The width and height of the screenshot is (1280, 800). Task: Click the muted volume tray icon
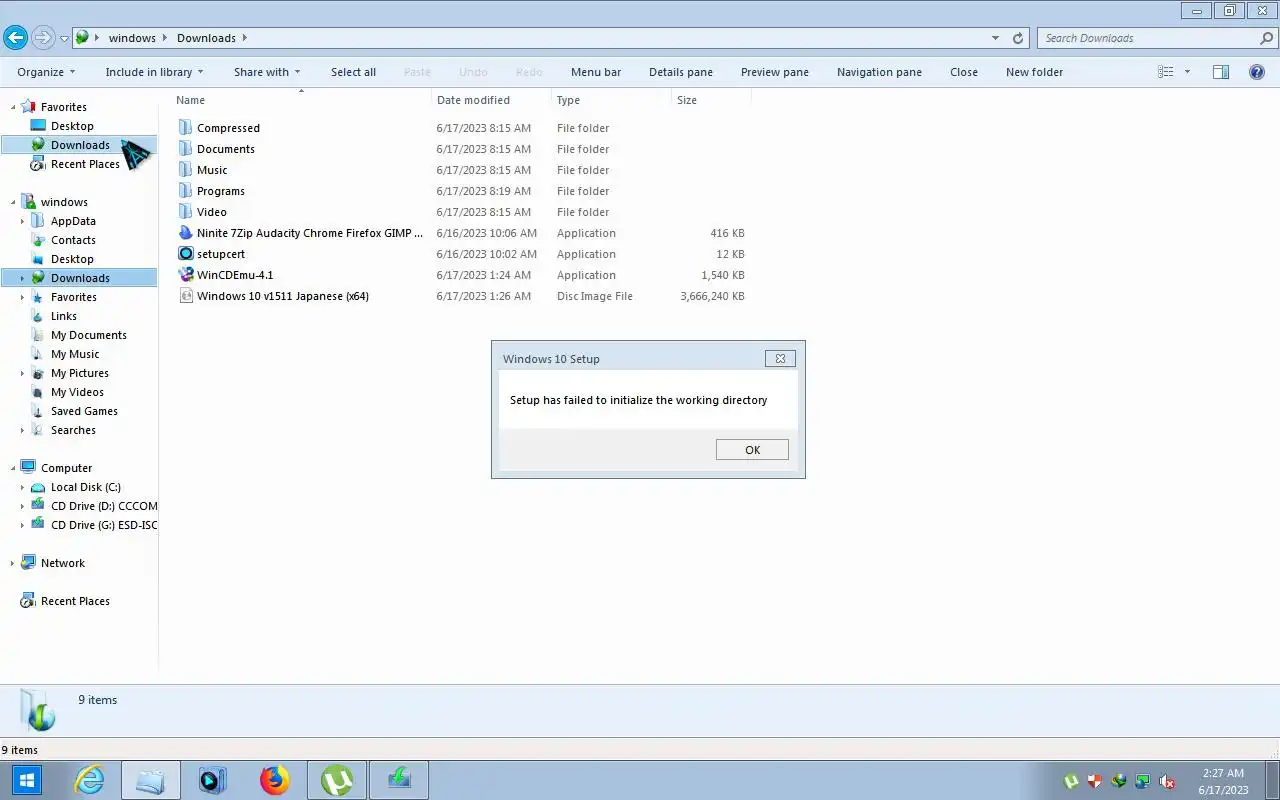tap(1166, 782)
